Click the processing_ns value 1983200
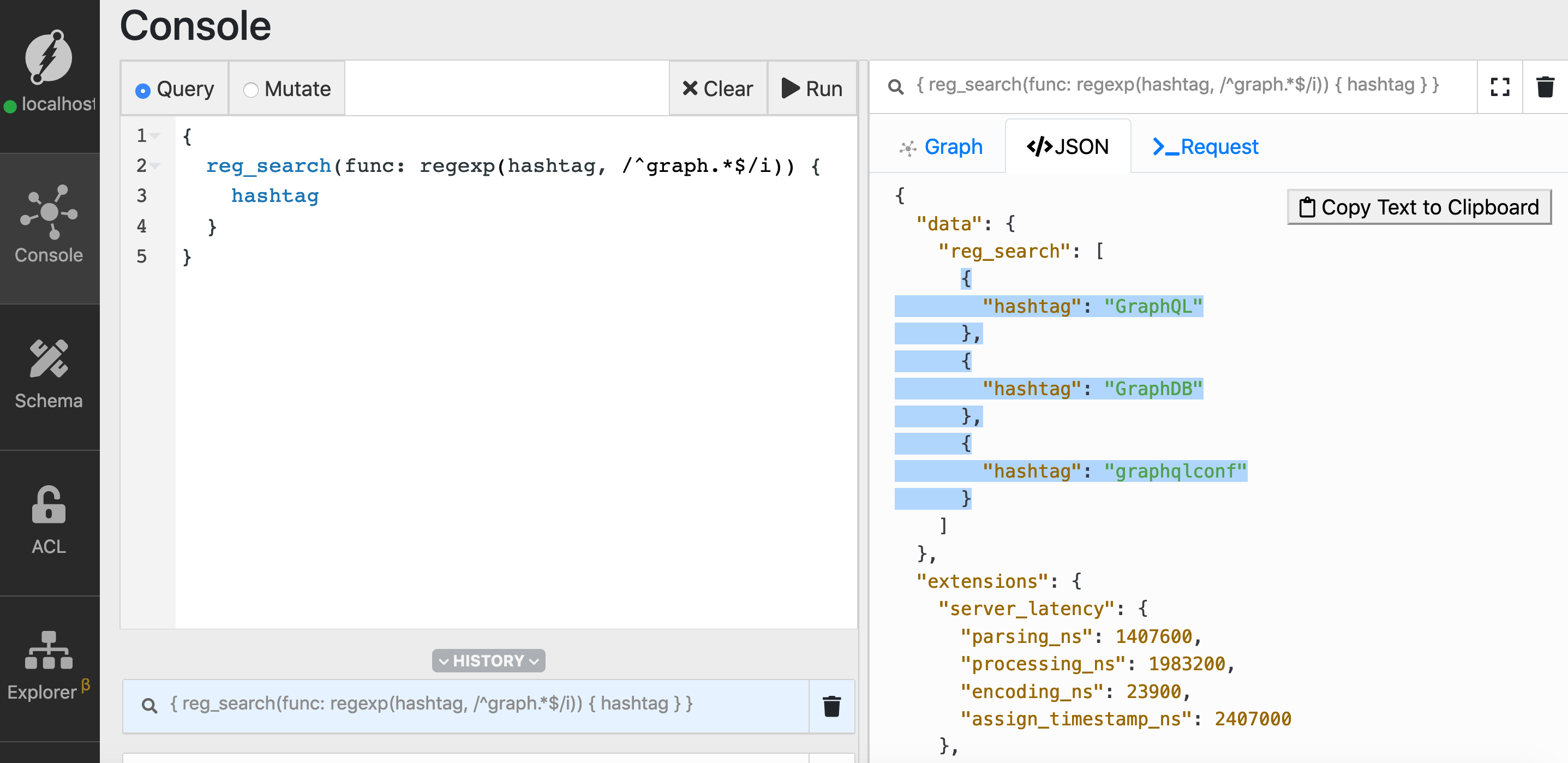 pyautogui.click(x=1186, y=664)
